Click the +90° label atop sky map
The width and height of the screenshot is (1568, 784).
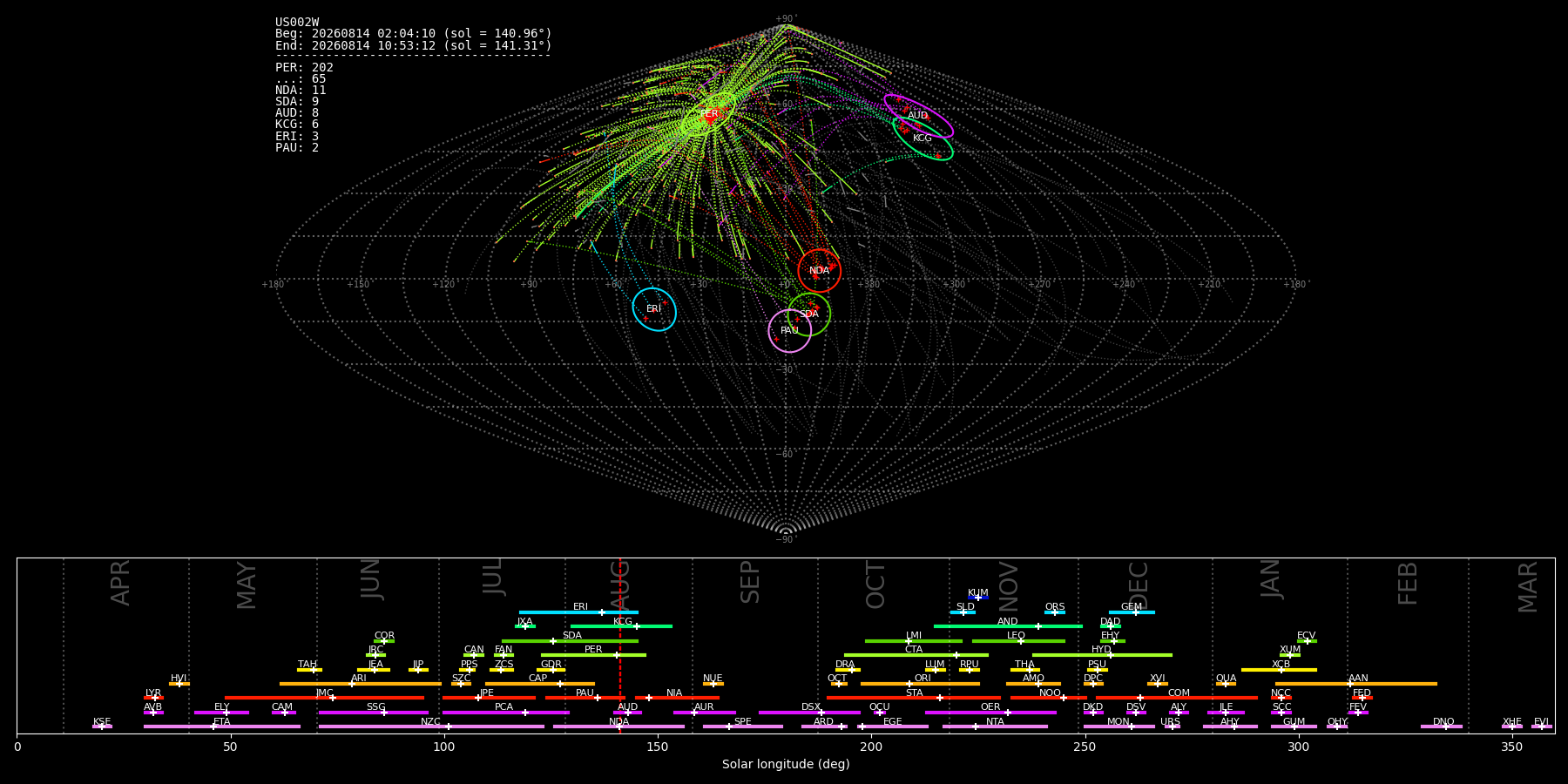click(786, 19)
